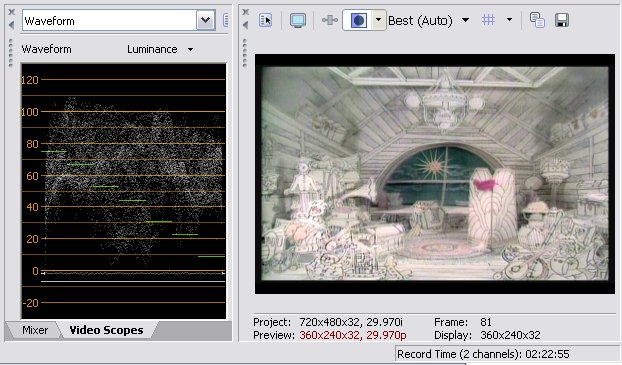
Task: Toggle preview on external monitor icon
Action: (298, 20)
